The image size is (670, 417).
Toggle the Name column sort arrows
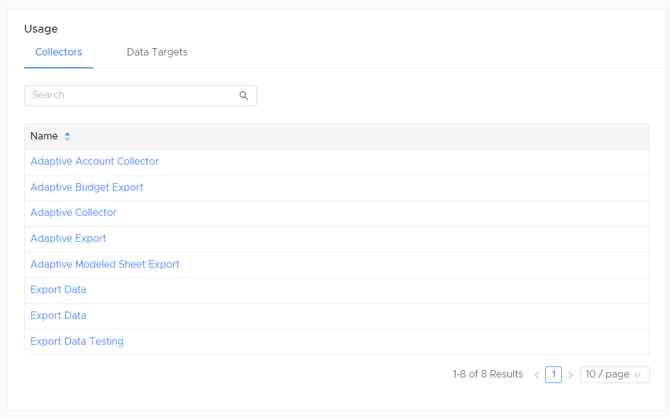coord(67,136)
